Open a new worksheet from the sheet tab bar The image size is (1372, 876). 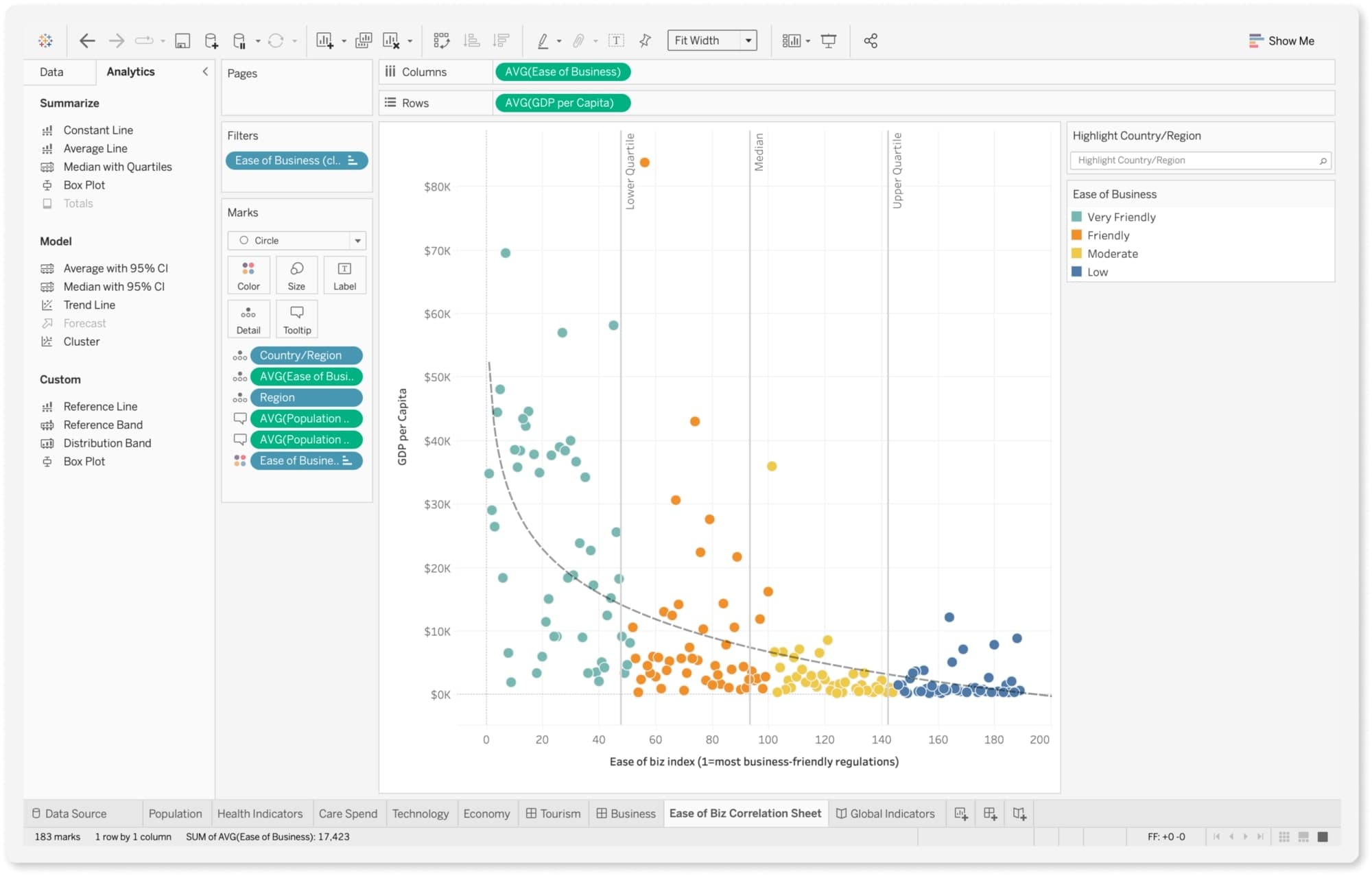click(x=960, y=814)
